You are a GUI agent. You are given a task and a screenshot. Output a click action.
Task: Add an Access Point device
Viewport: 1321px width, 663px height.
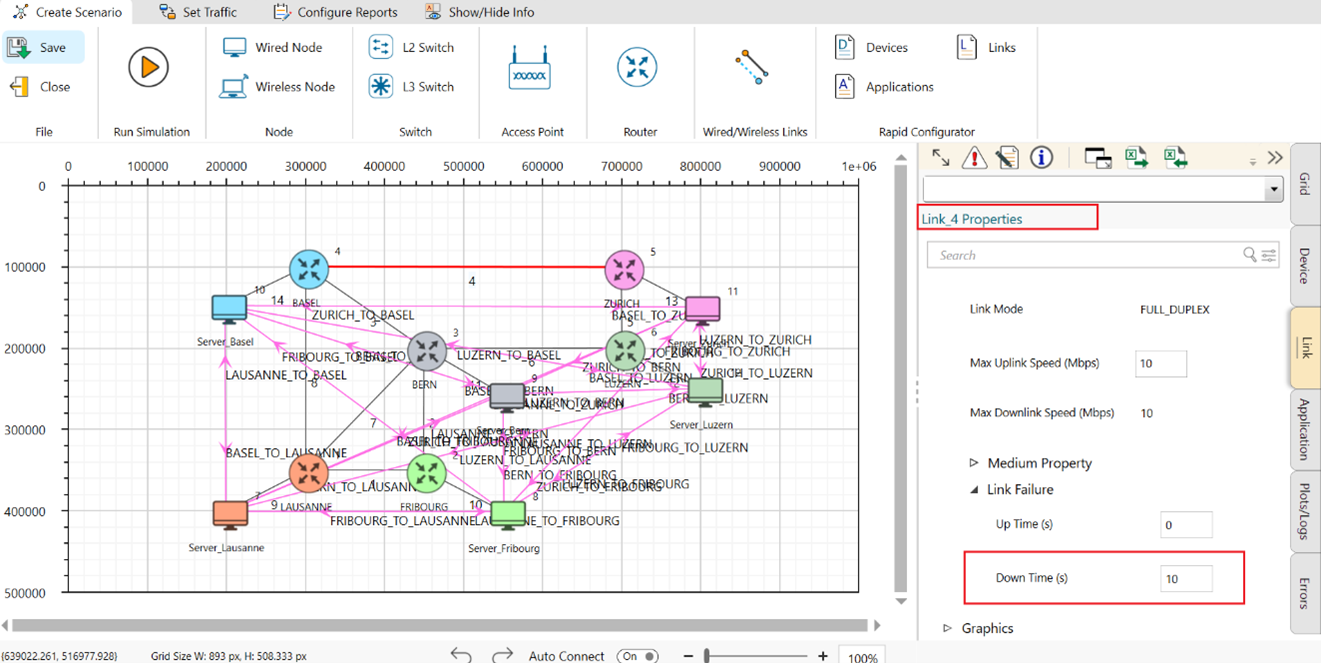pyautogui.click(x=529, y=68)
